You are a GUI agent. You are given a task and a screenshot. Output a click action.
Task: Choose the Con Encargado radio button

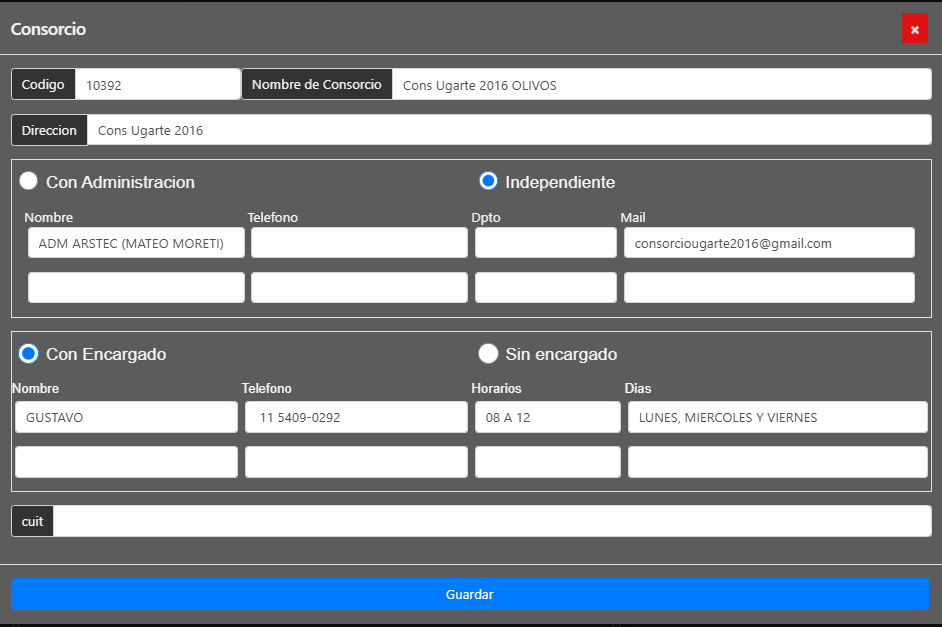click(x=28, y=354)
